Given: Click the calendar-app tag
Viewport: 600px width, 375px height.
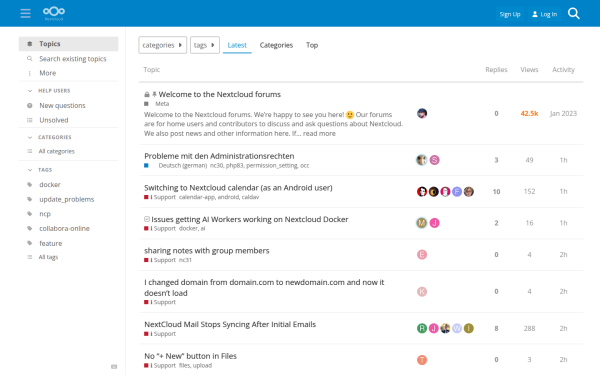Looking at the screenshot, I should point(197,197).
